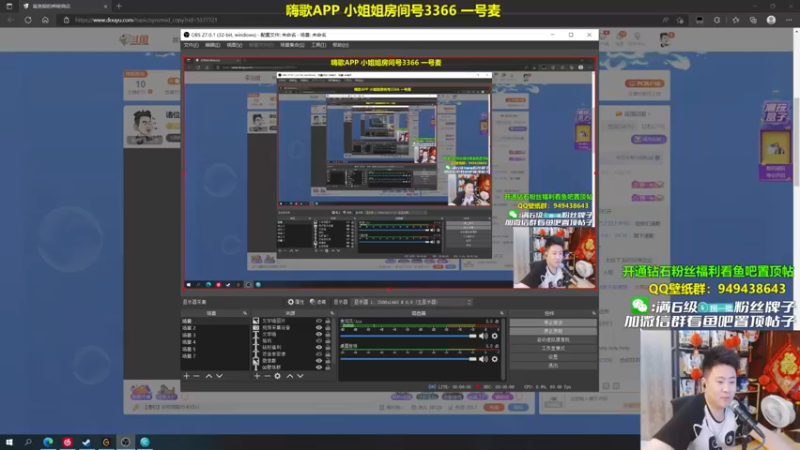Select scene 场景 7 in list

(x=215, y=356)
